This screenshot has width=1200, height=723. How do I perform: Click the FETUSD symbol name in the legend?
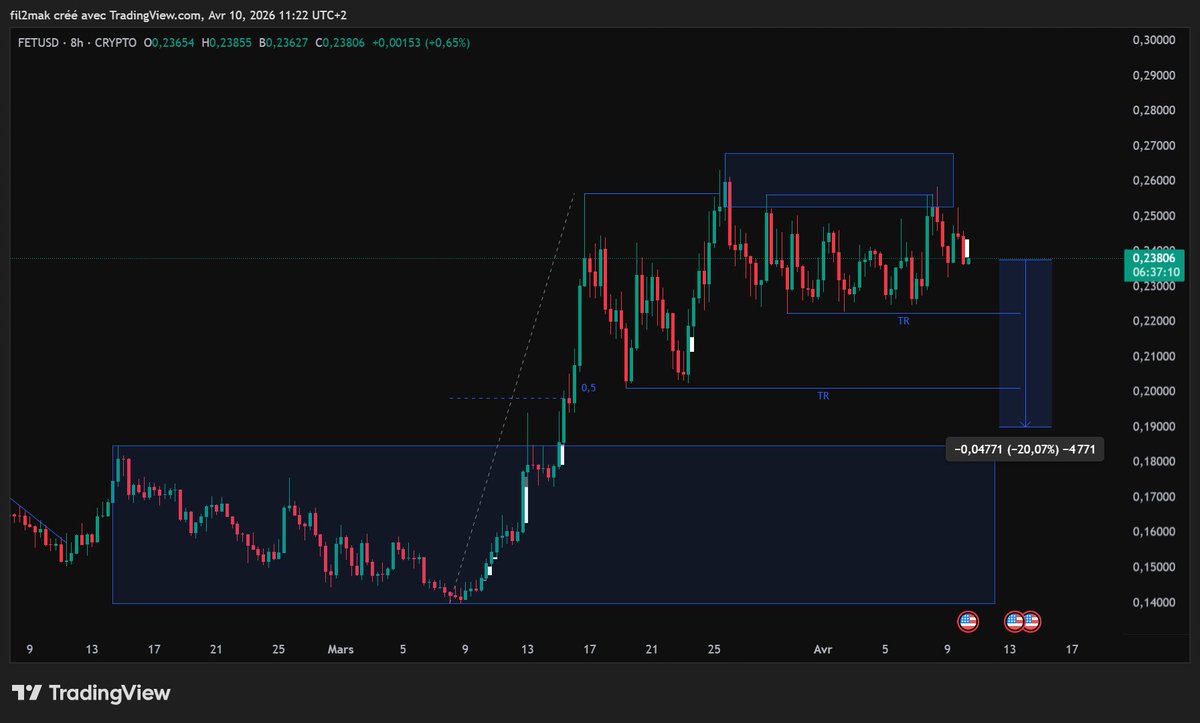point(36,43)
